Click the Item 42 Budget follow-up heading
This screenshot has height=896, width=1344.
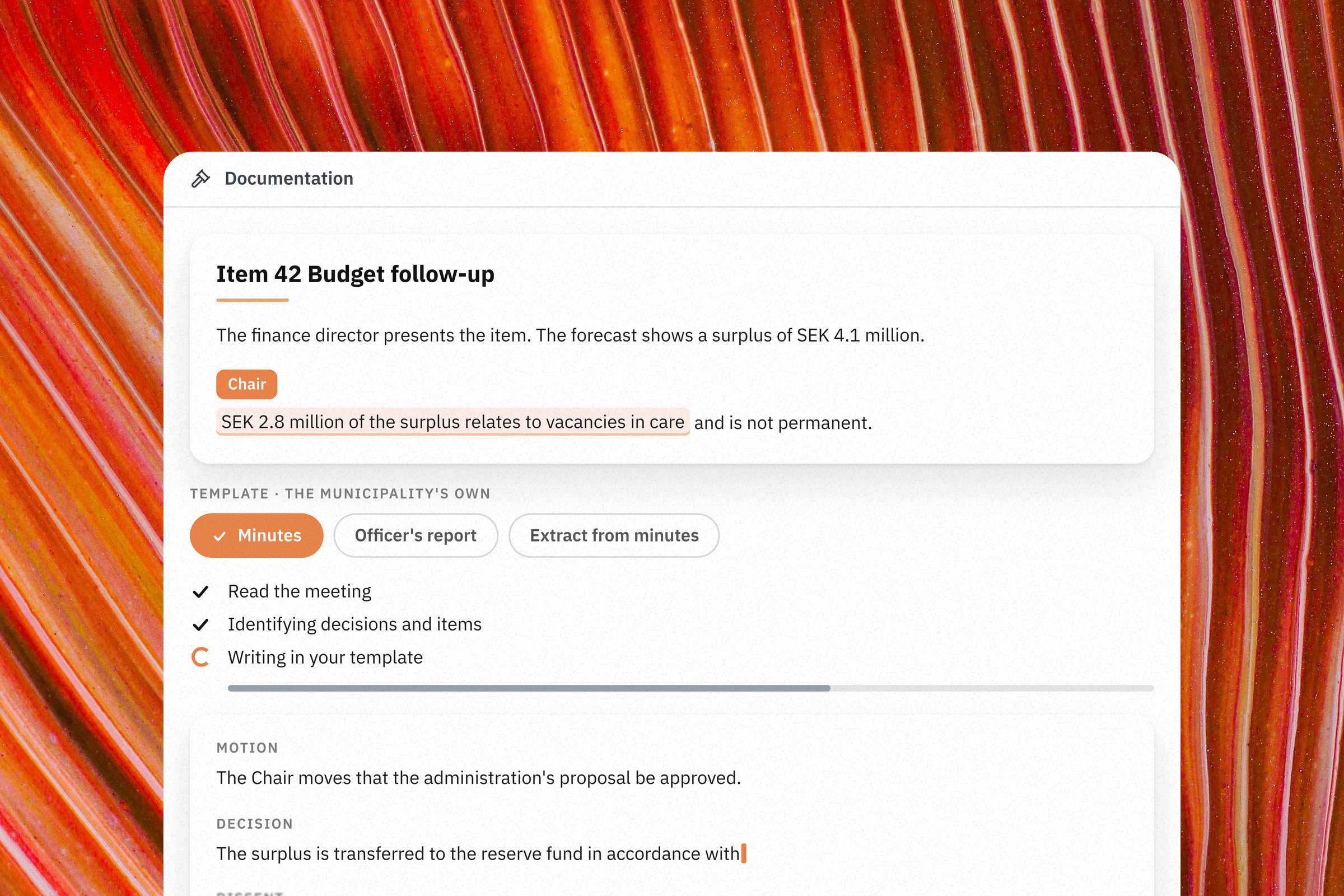(355, 274)
